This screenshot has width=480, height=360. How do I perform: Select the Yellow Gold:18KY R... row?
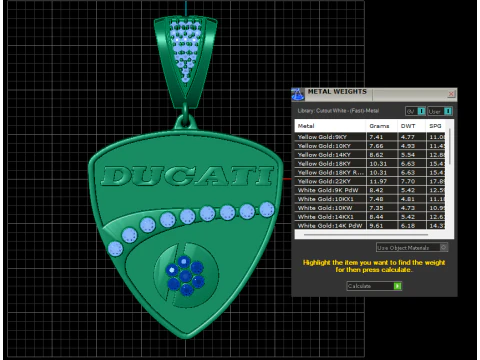tap(370, 172)
